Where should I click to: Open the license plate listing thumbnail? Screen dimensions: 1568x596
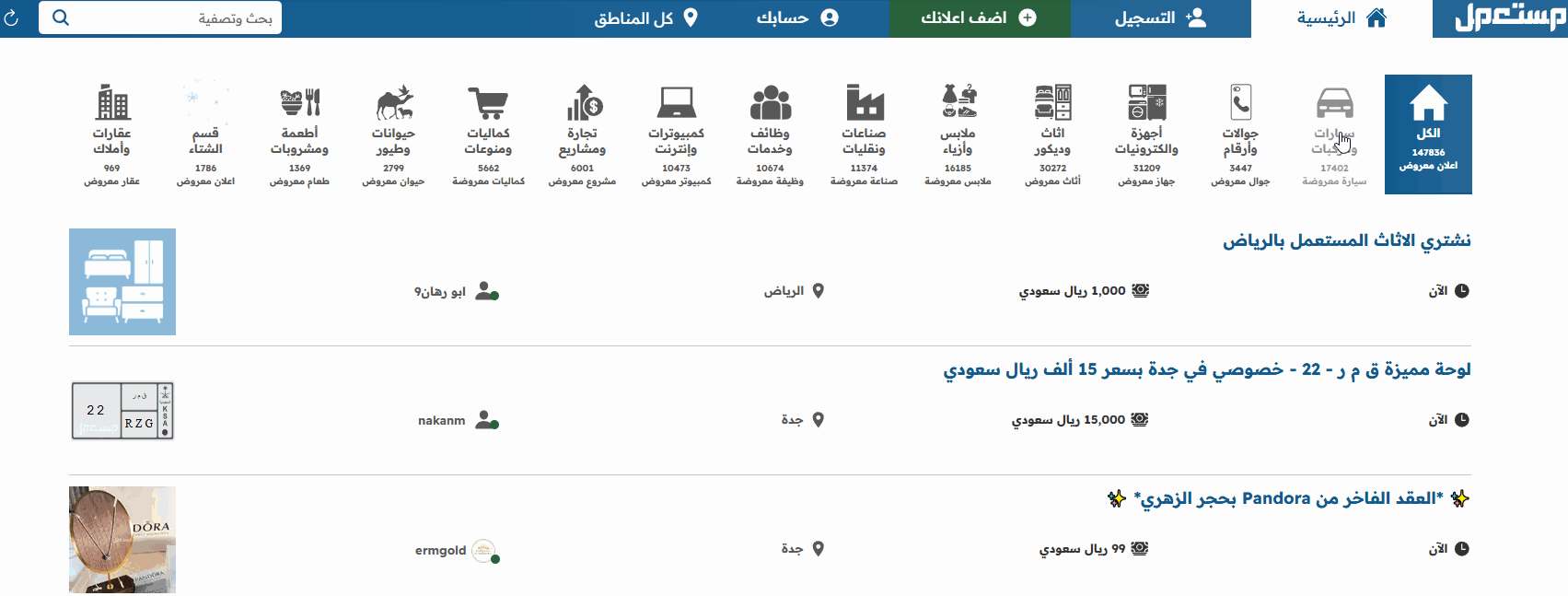[122, 411]
